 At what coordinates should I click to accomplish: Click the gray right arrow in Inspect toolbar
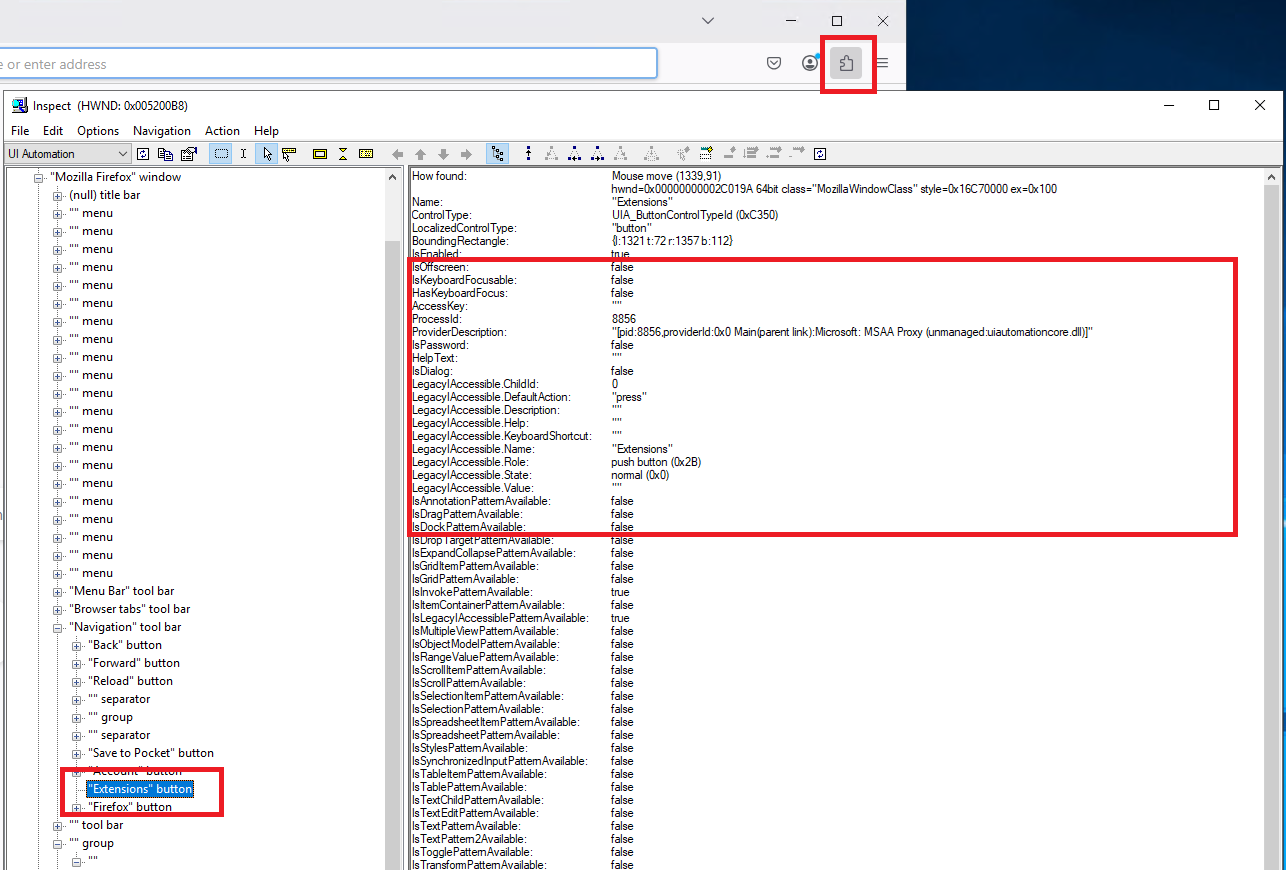tap(466, 154)
